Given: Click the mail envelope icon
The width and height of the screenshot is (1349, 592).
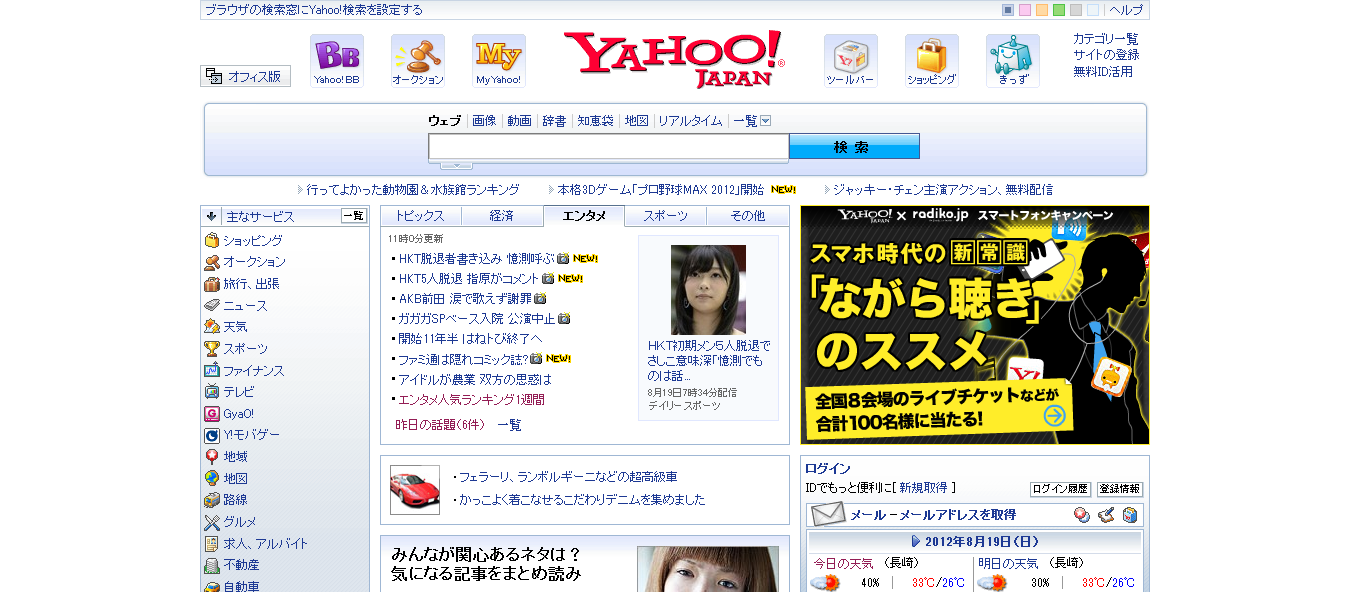Looking at the screenshot, I should point(828,515).
